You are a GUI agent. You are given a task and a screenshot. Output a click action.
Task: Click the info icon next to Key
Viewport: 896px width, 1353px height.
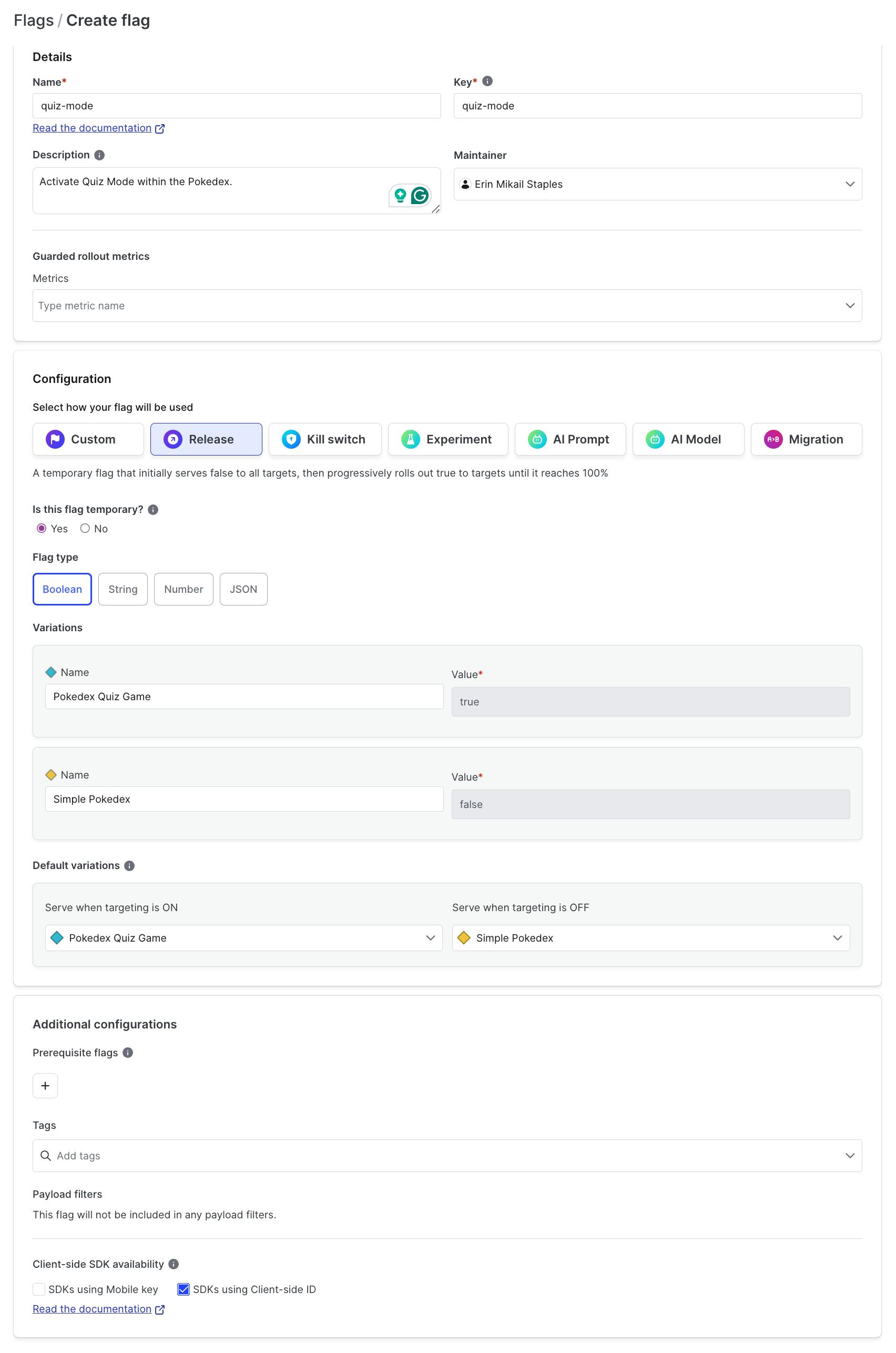click(x=487, y=81)
